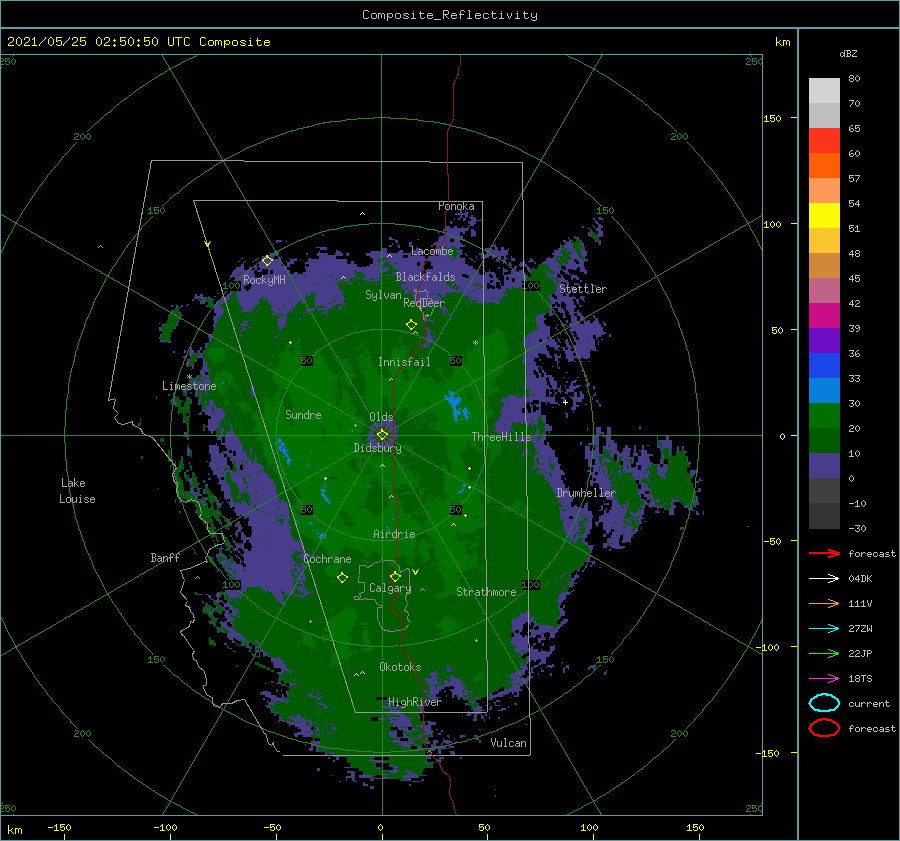Click the Airdrie label
This screenshot has height=841, width=900.
point(394,534)
